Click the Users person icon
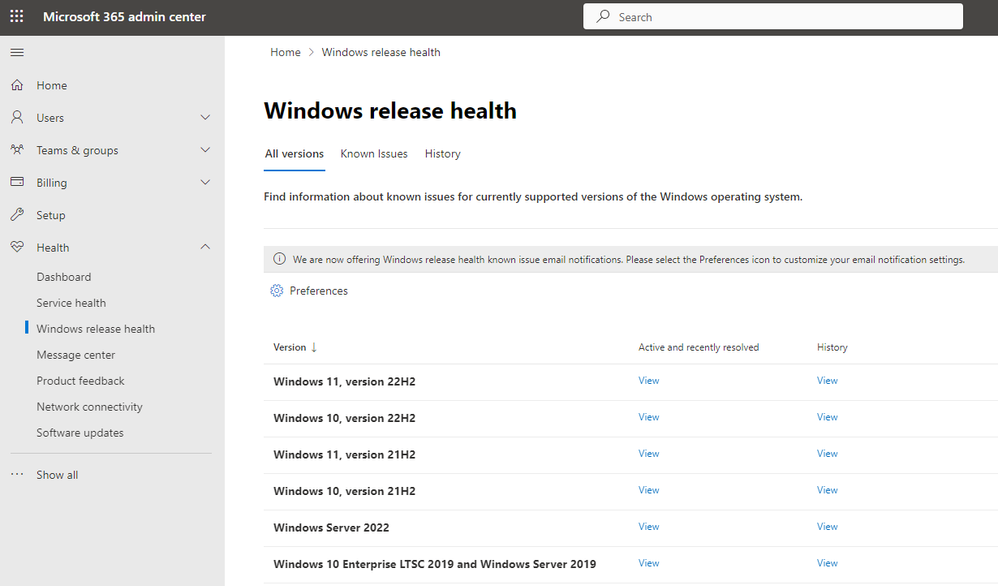Viewport: 998px width, 586px height. tap(15, 117)
